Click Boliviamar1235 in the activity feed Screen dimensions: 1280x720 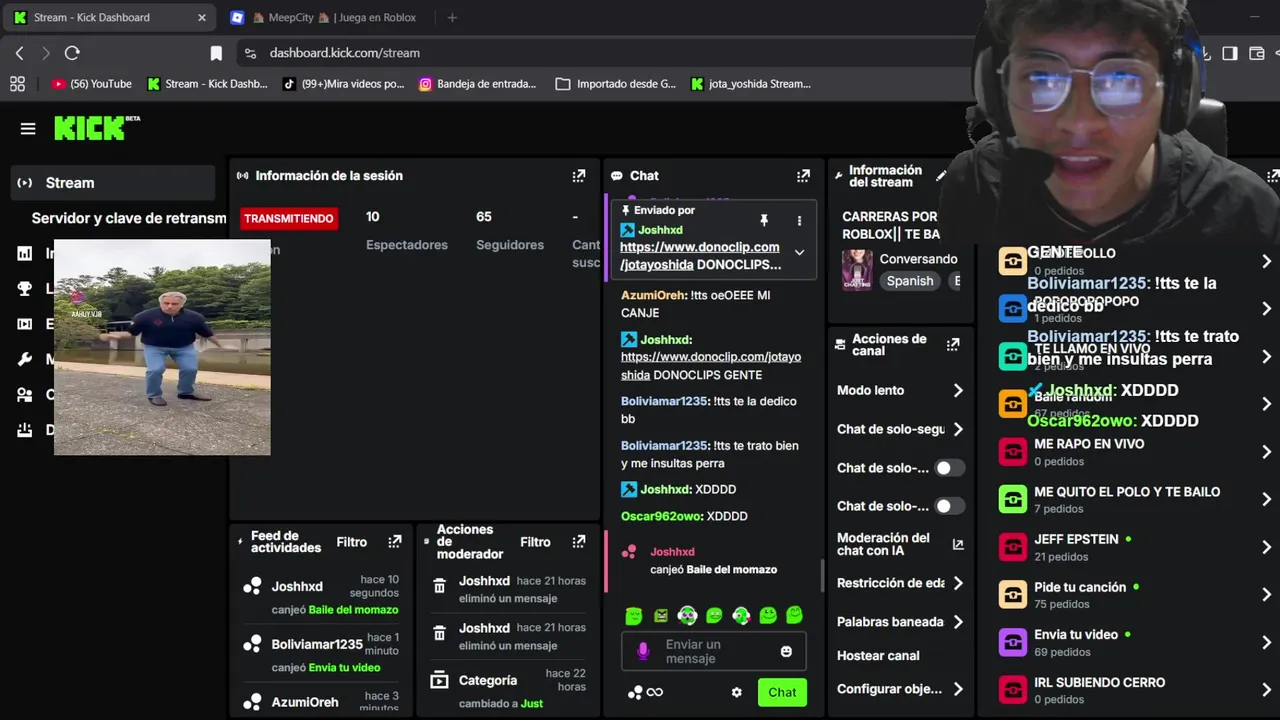317,645
